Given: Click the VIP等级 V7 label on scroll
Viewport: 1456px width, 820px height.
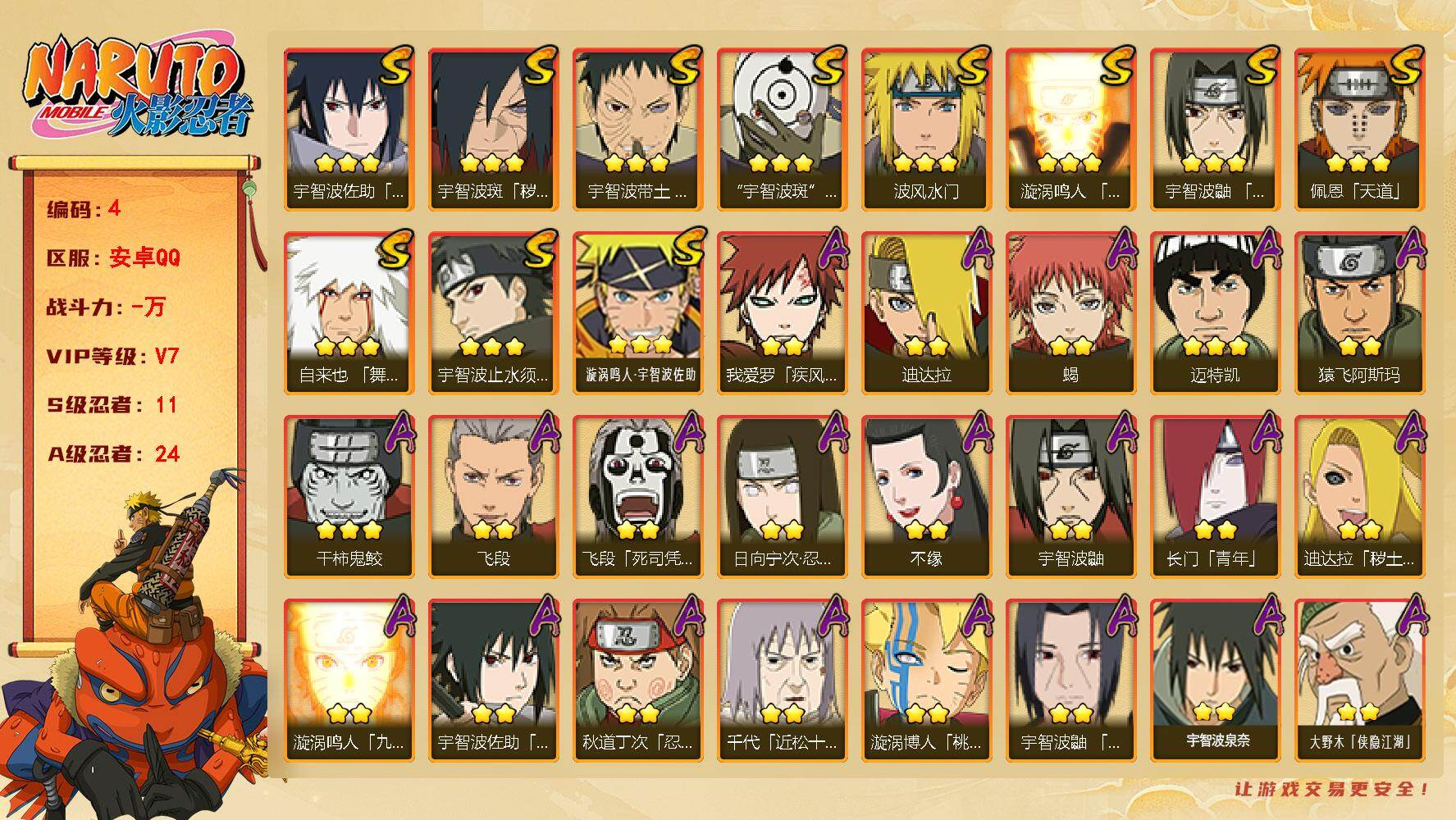Looking at the screenshot, I should [113, 357].
